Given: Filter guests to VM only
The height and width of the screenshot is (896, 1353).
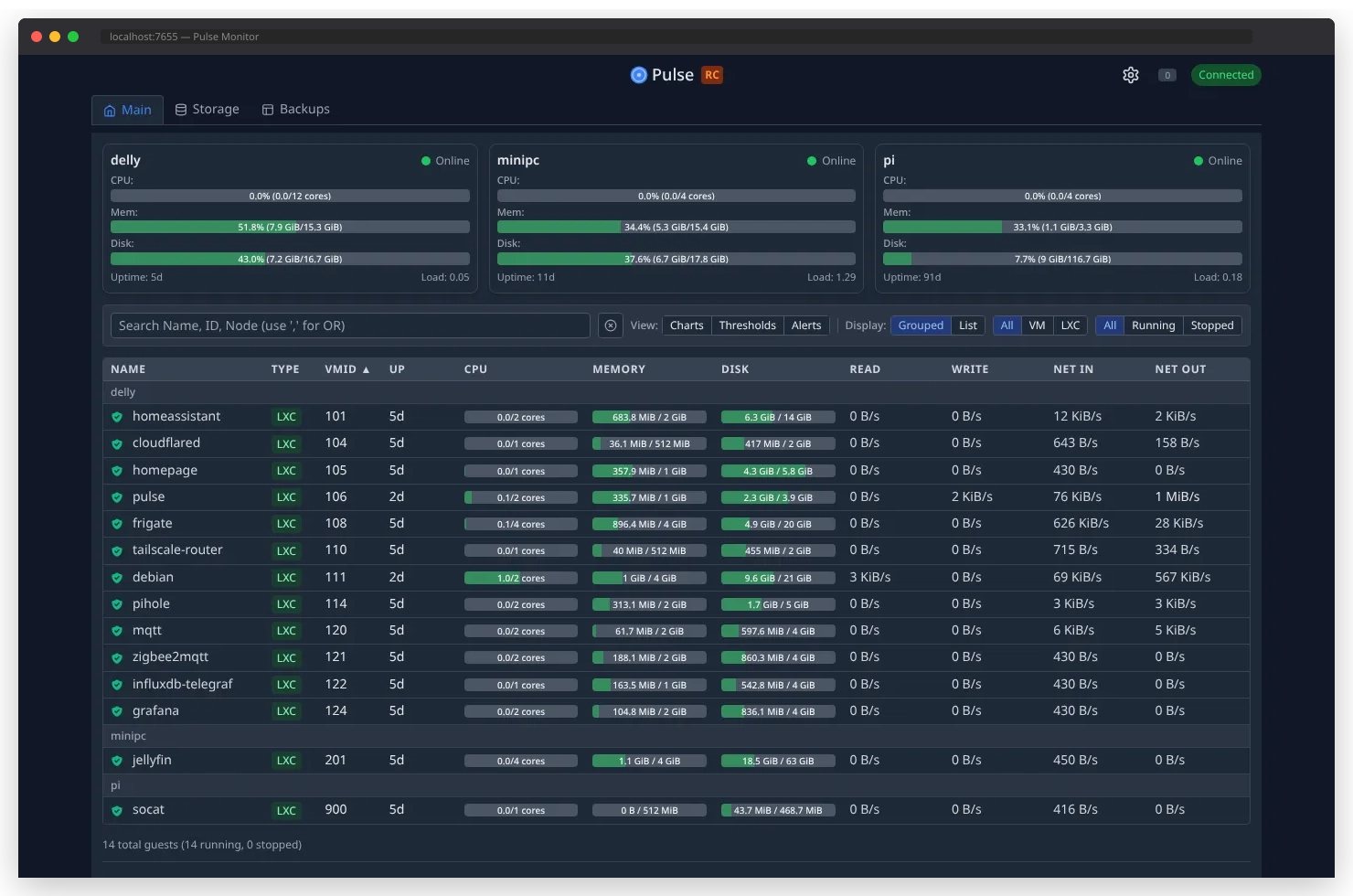Looking at the screenshot, I should [x=1037, y=325].
